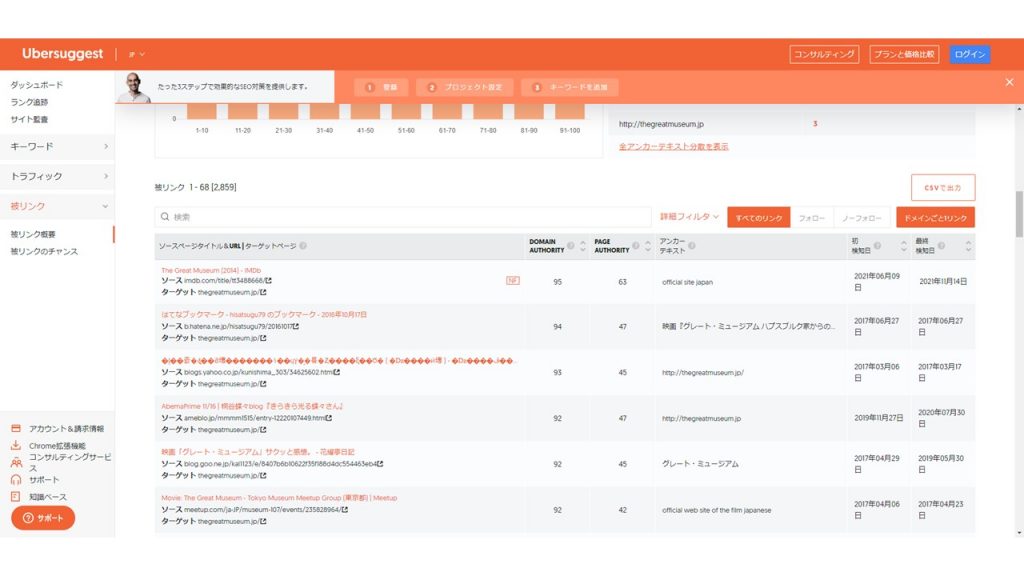Image resolution: width=1024 pixels, height=576 pixels.
Task: Click the Page Authority info icon
Action: point(638,245)
